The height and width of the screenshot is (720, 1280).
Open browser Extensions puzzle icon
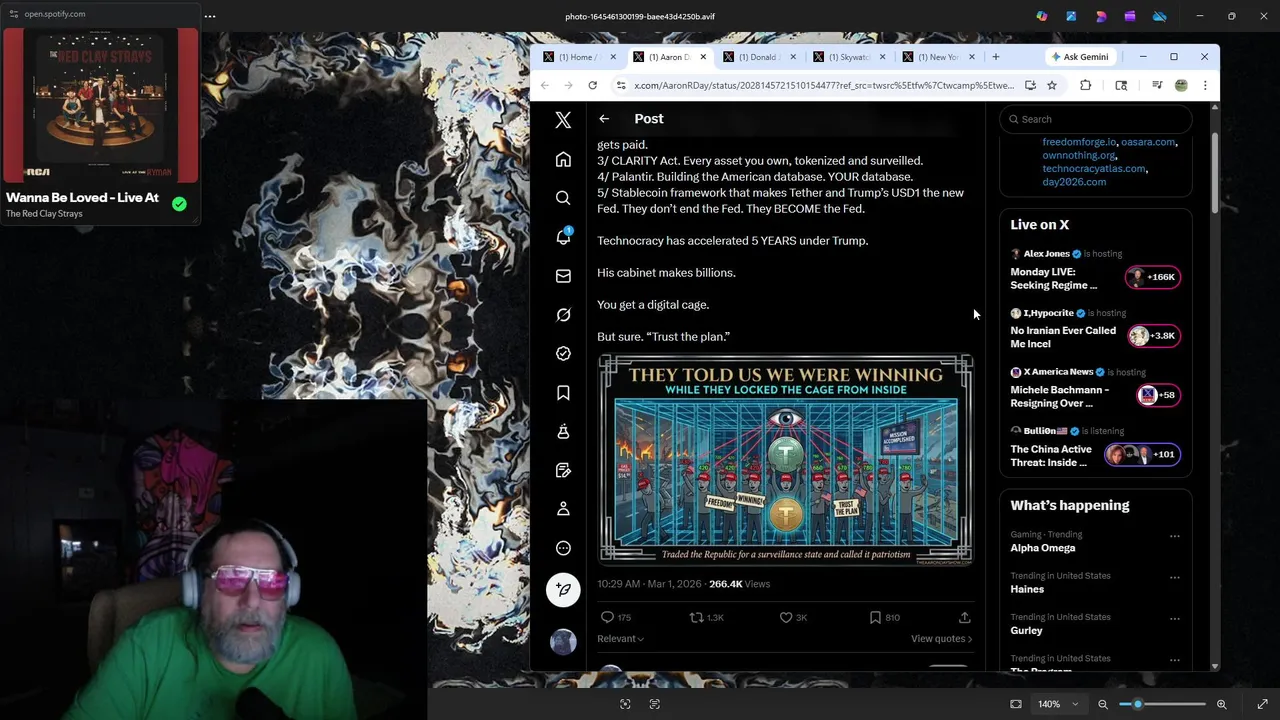click(1085, 86)
